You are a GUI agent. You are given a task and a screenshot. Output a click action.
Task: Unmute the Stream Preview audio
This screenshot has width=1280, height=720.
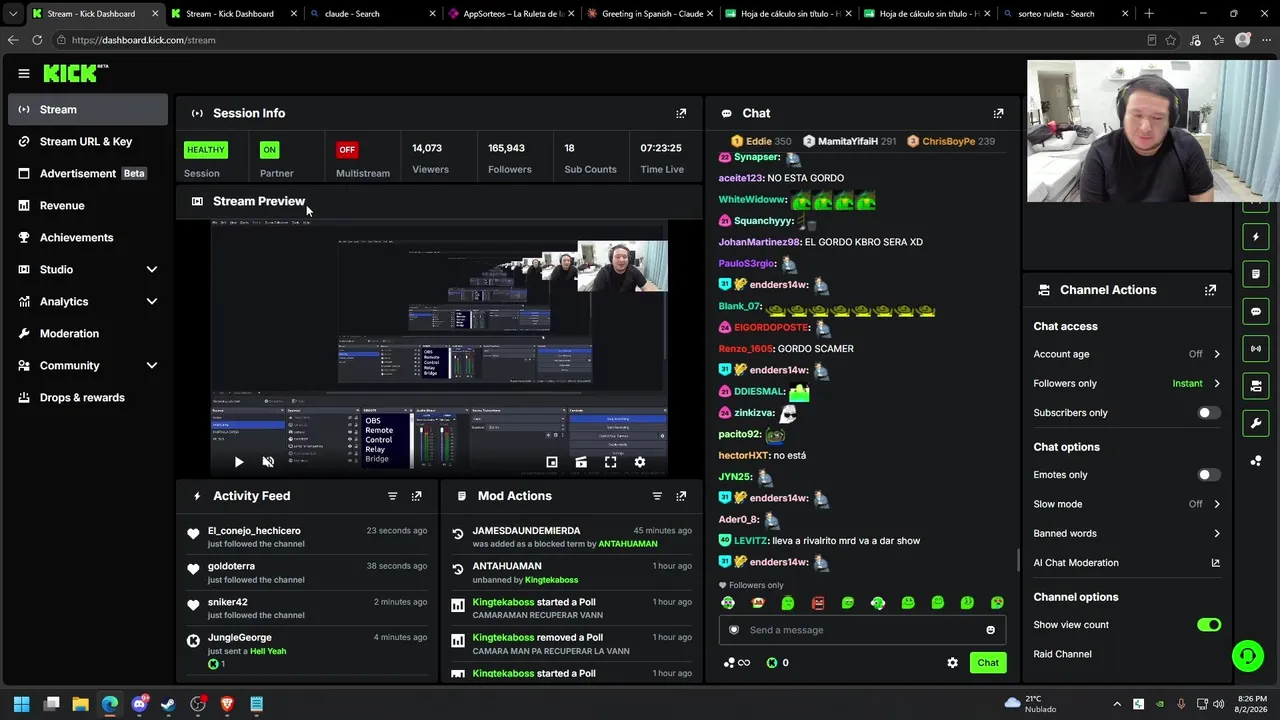pos(268,462)
